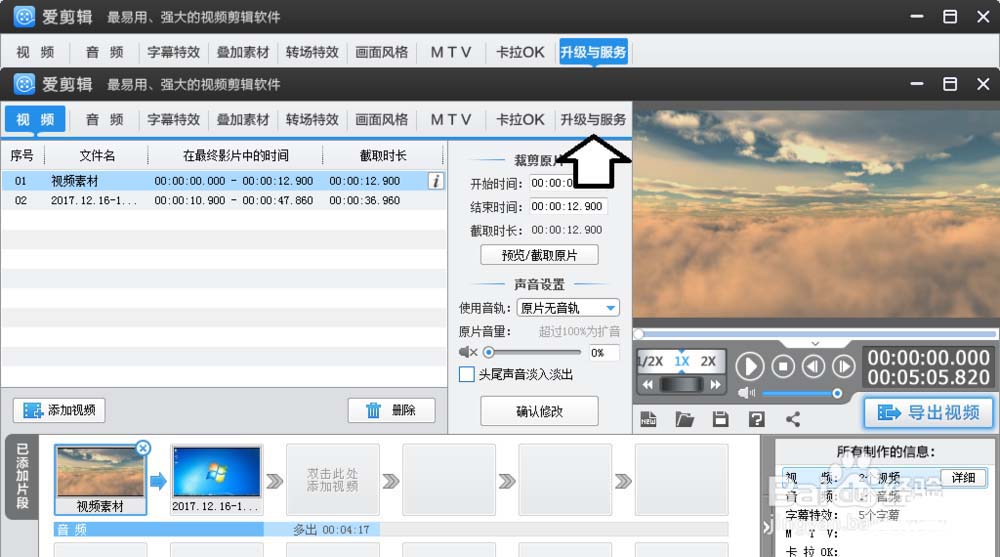Open 转场特效 tab in front window
The height and width of the screenshot is (557, 1000).
pyautogui.click(x=312, y=119)
